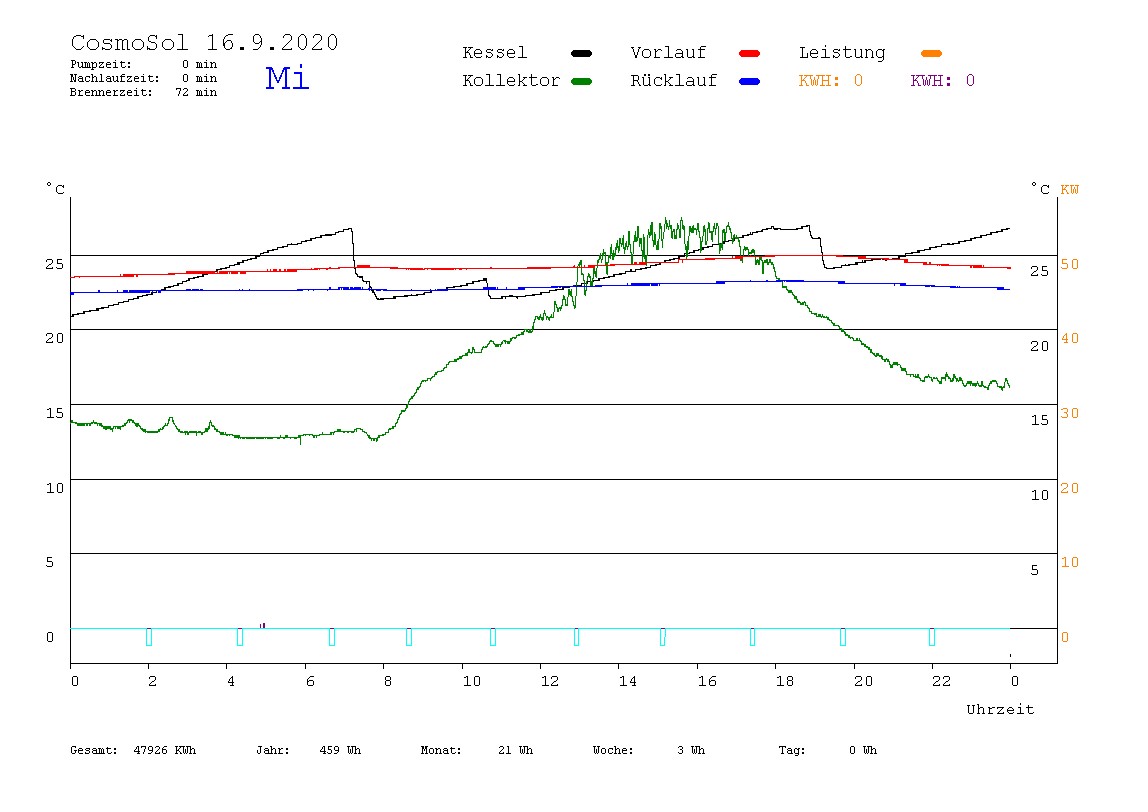Image resolution: width=1148 pixels, height=812 pixels.
Task: Select the orange Leistung legend swatch
Action: 931,53
